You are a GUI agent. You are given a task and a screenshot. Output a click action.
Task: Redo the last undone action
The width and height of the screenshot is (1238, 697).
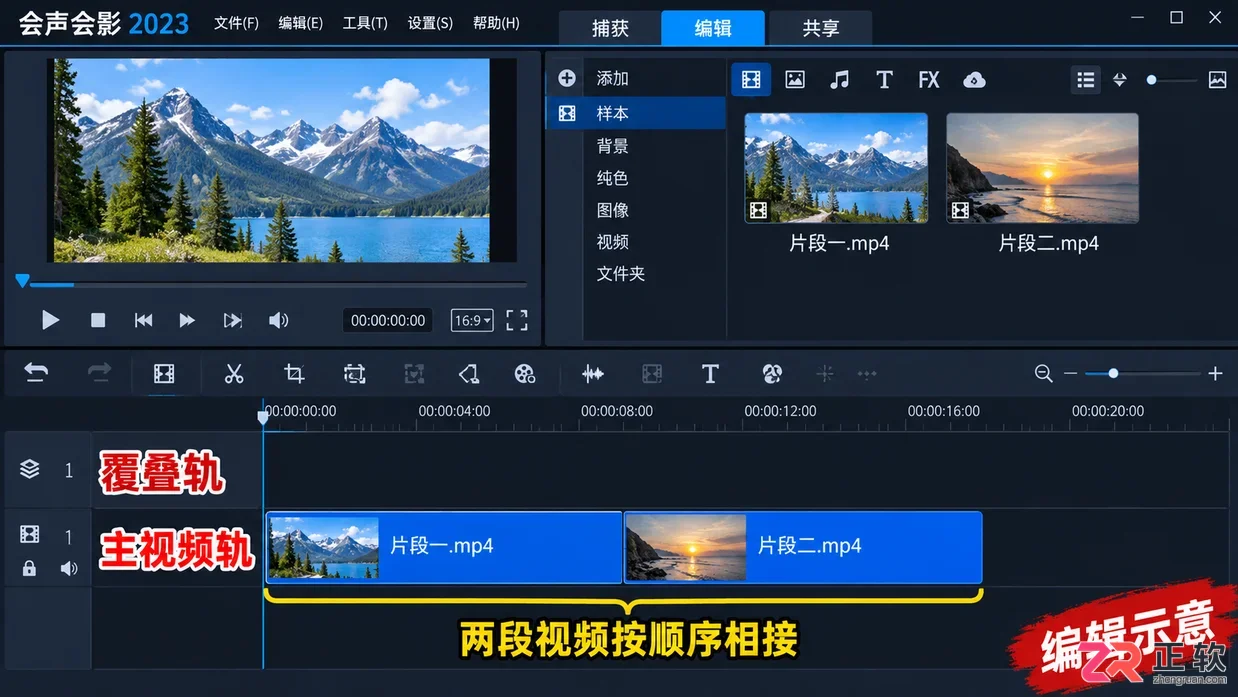point(99,373)
